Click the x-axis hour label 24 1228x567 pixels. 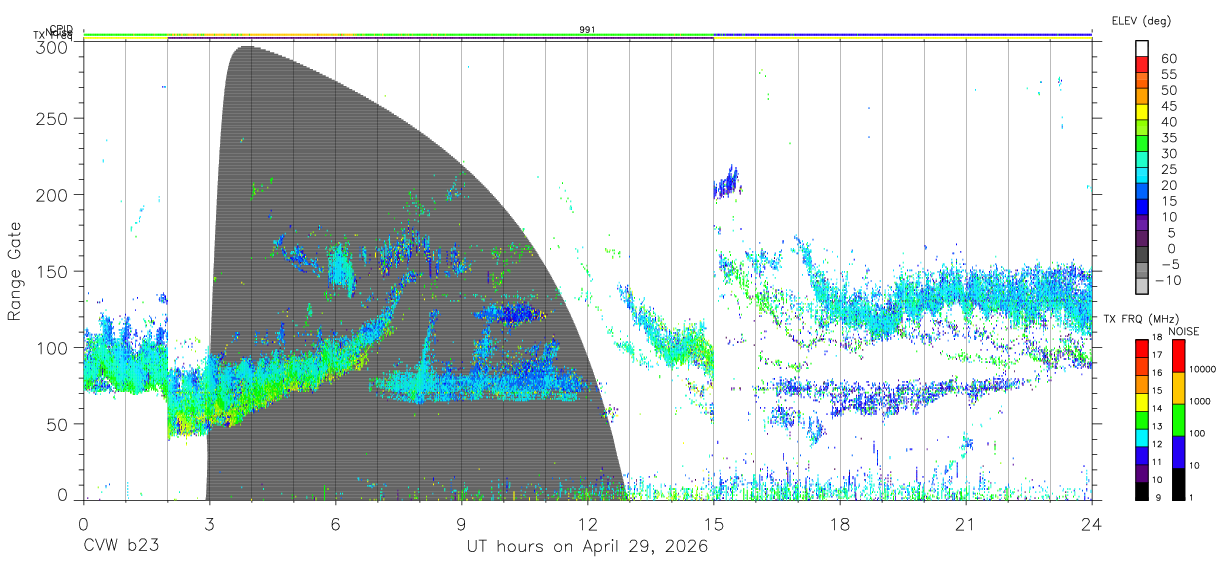1091,524
